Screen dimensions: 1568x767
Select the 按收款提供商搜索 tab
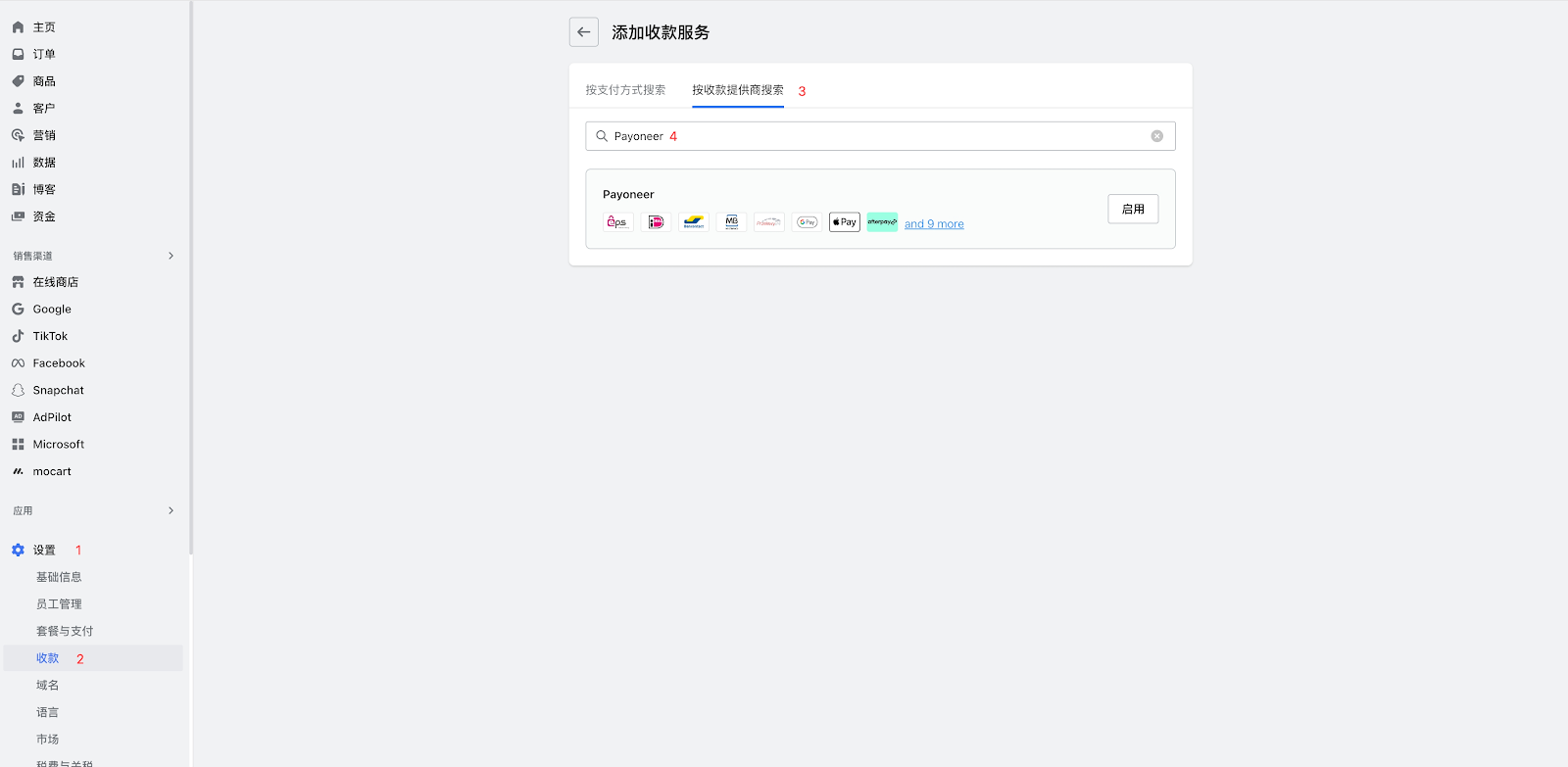[737, 90]
